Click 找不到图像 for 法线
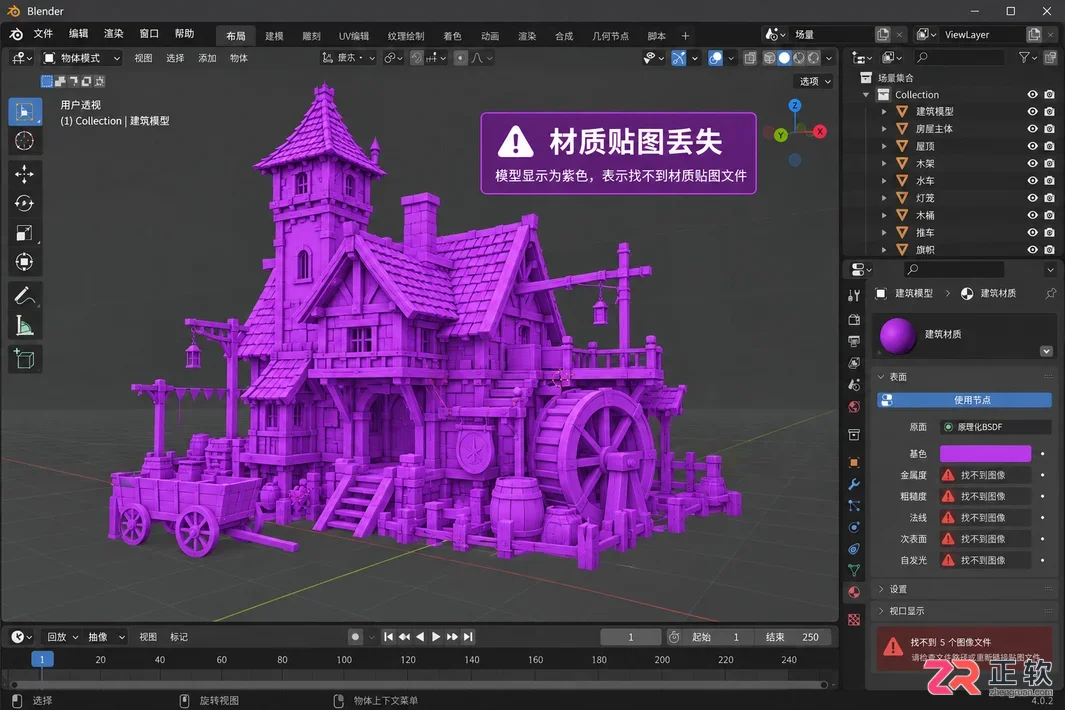Screen dimensions: 1065x710 coord(986,518)
